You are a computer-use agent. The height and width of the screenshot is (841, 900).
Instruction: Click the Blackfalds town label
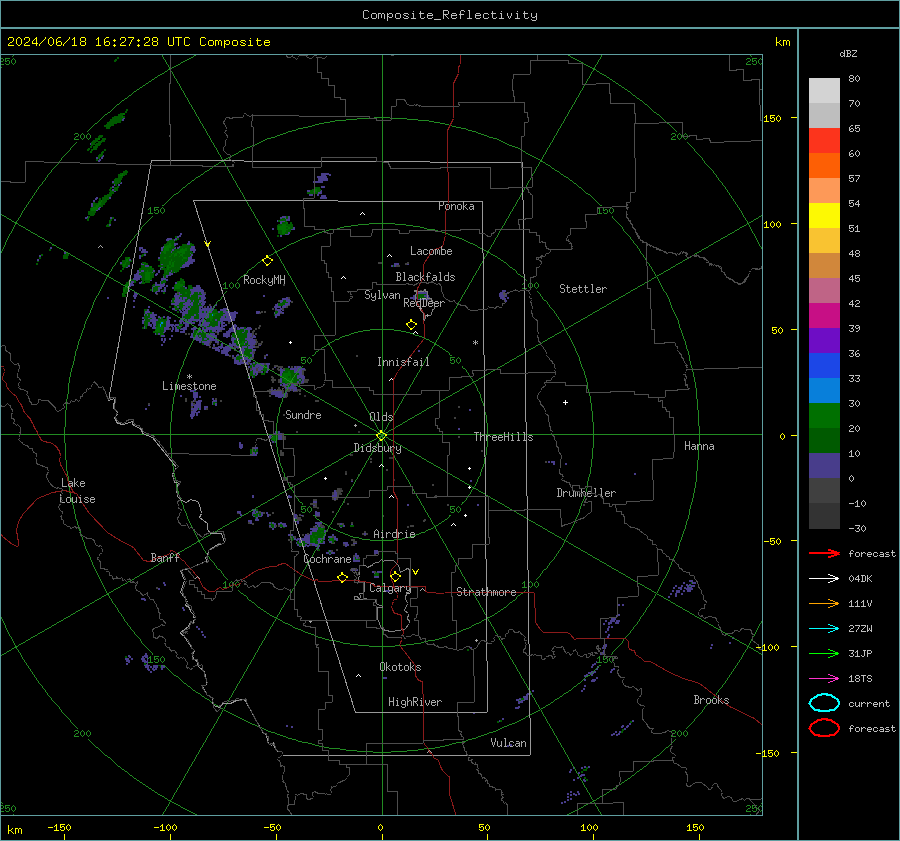pos(425,277)
